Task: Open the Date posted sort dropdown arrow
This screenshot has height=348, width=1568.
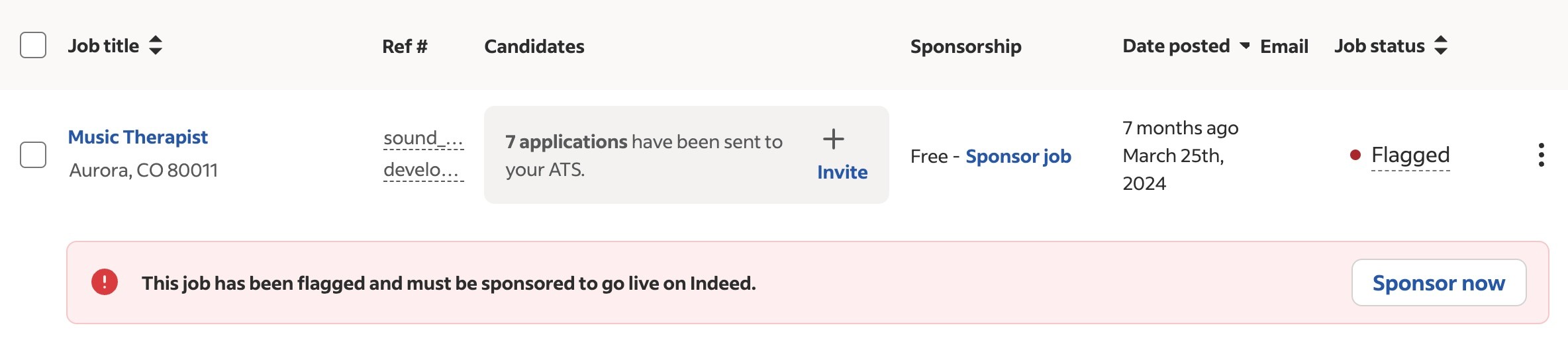Action: 1245,46
